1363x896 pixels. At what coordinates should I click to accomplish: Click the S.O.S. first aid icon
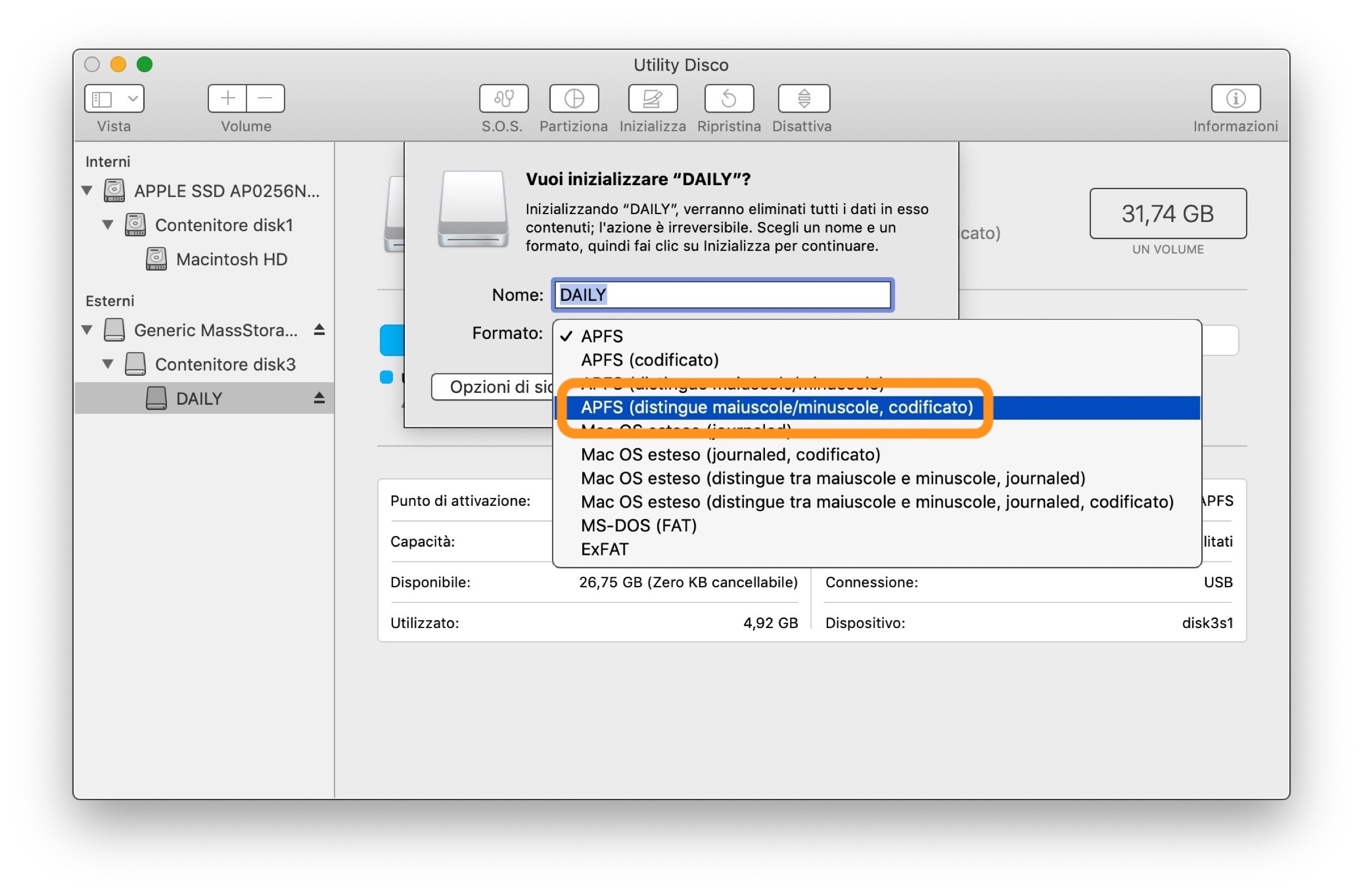point(503,98)
